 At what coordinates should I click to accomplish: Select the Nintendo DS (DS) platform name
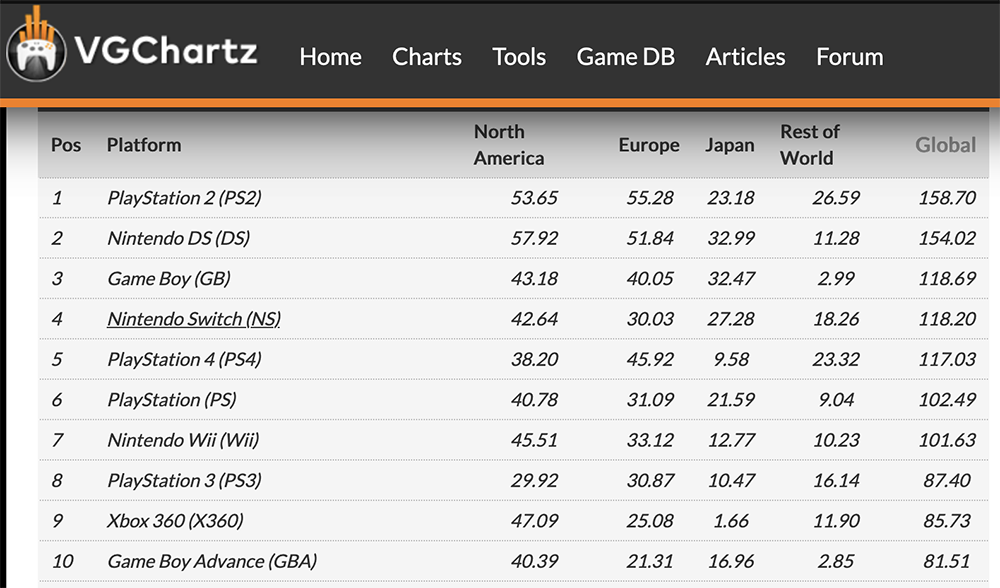click(x=179, y=238)
